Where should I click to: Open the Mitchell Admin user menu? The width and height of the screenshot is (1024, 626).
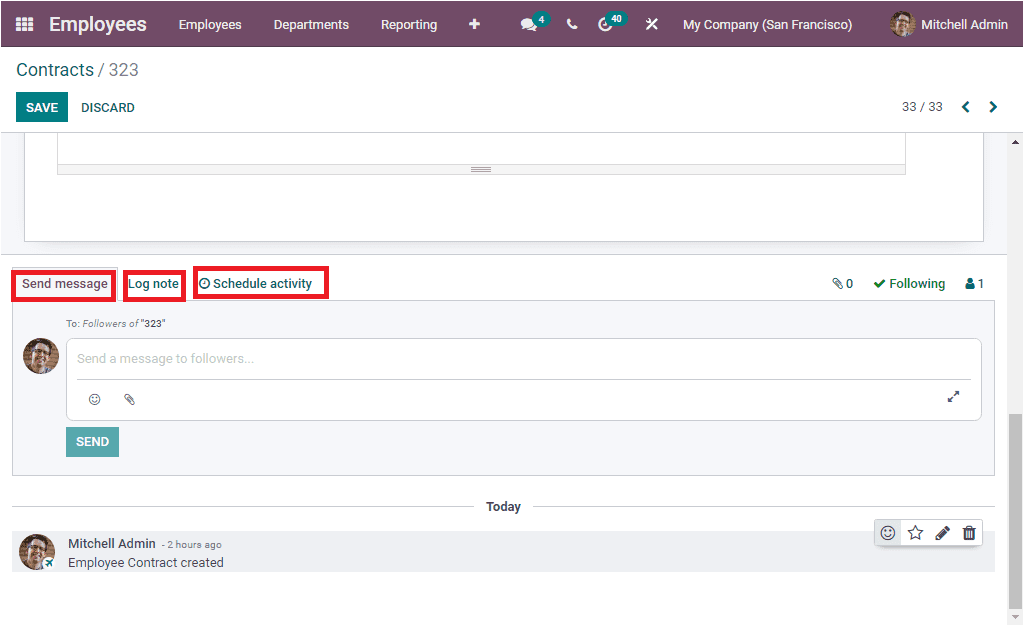pos(946,24)
